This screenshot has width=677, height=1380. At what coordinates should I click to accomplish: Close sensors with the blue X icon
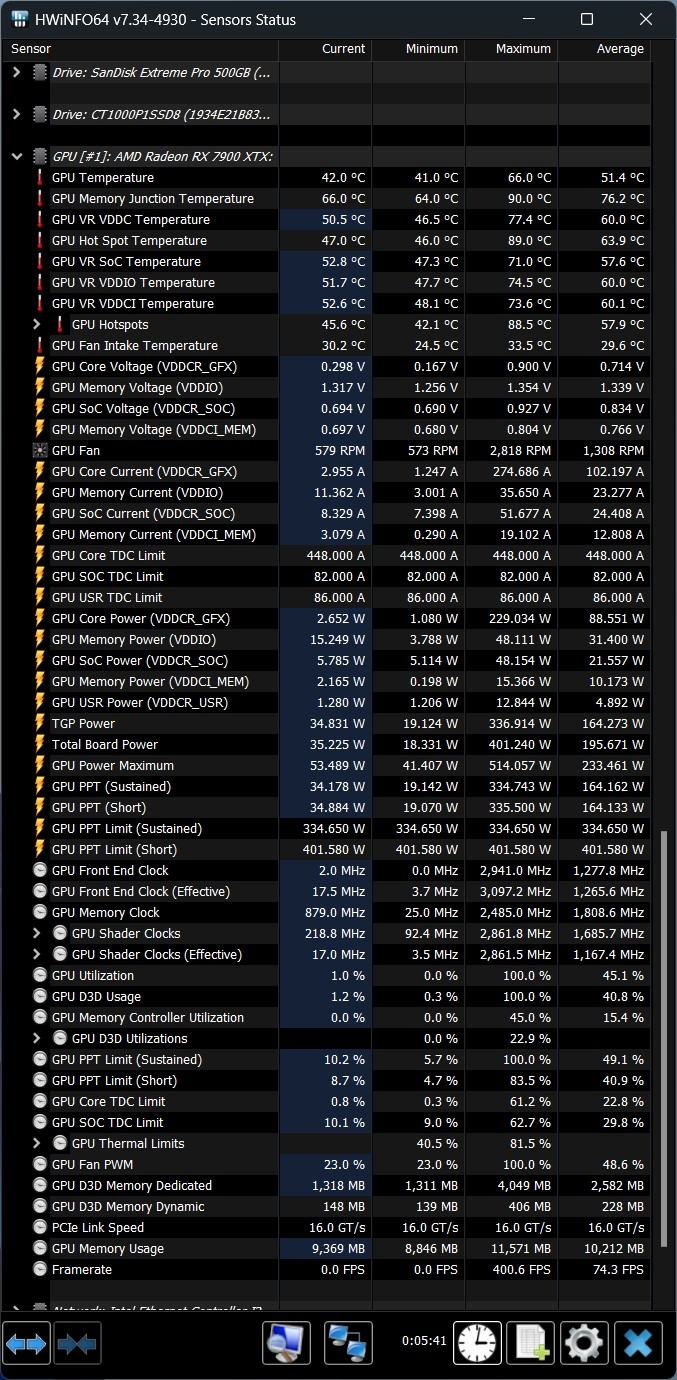click(x=638, y=1343)
